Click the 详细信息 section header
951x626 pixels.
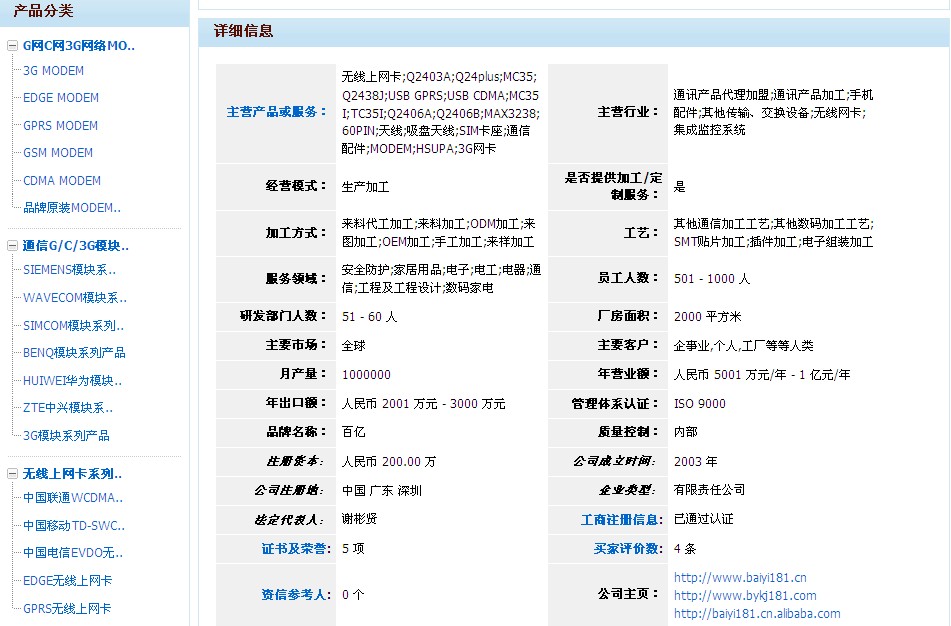[243, 31]
